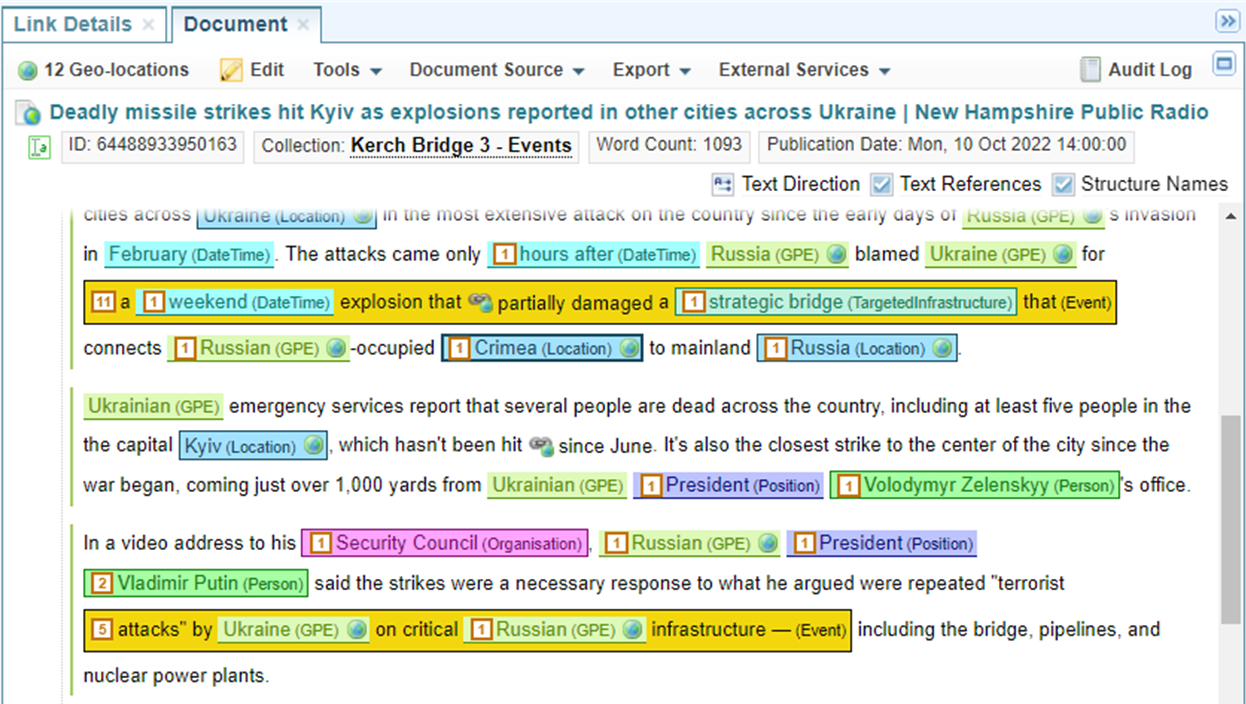1246x704 pixels.
Task: Click count badge on strategic bridge
Action: pyautogui.click(x=694, y=302)
